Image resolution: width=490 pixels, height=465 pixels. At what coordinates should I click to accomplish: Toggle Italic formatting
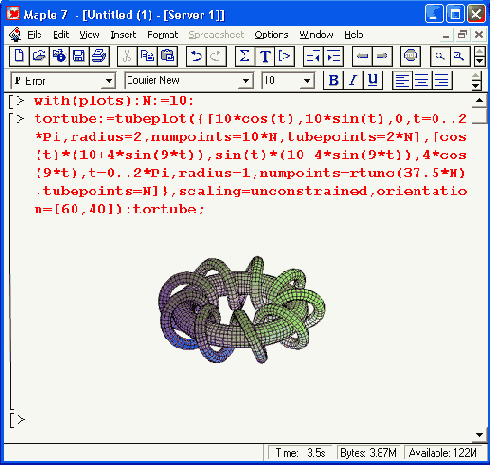353,80
